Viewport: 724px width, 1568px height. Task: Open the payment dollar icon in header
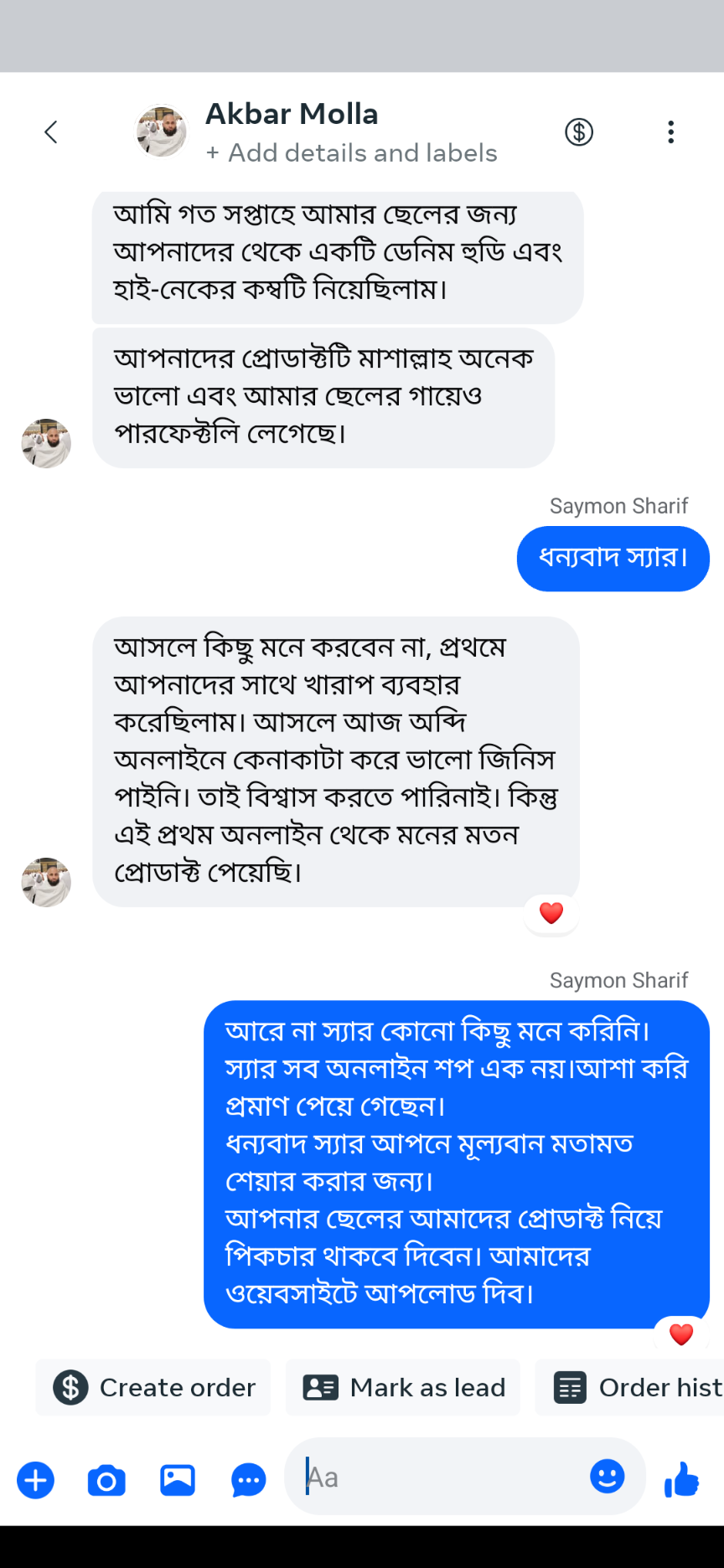point(578,132)
